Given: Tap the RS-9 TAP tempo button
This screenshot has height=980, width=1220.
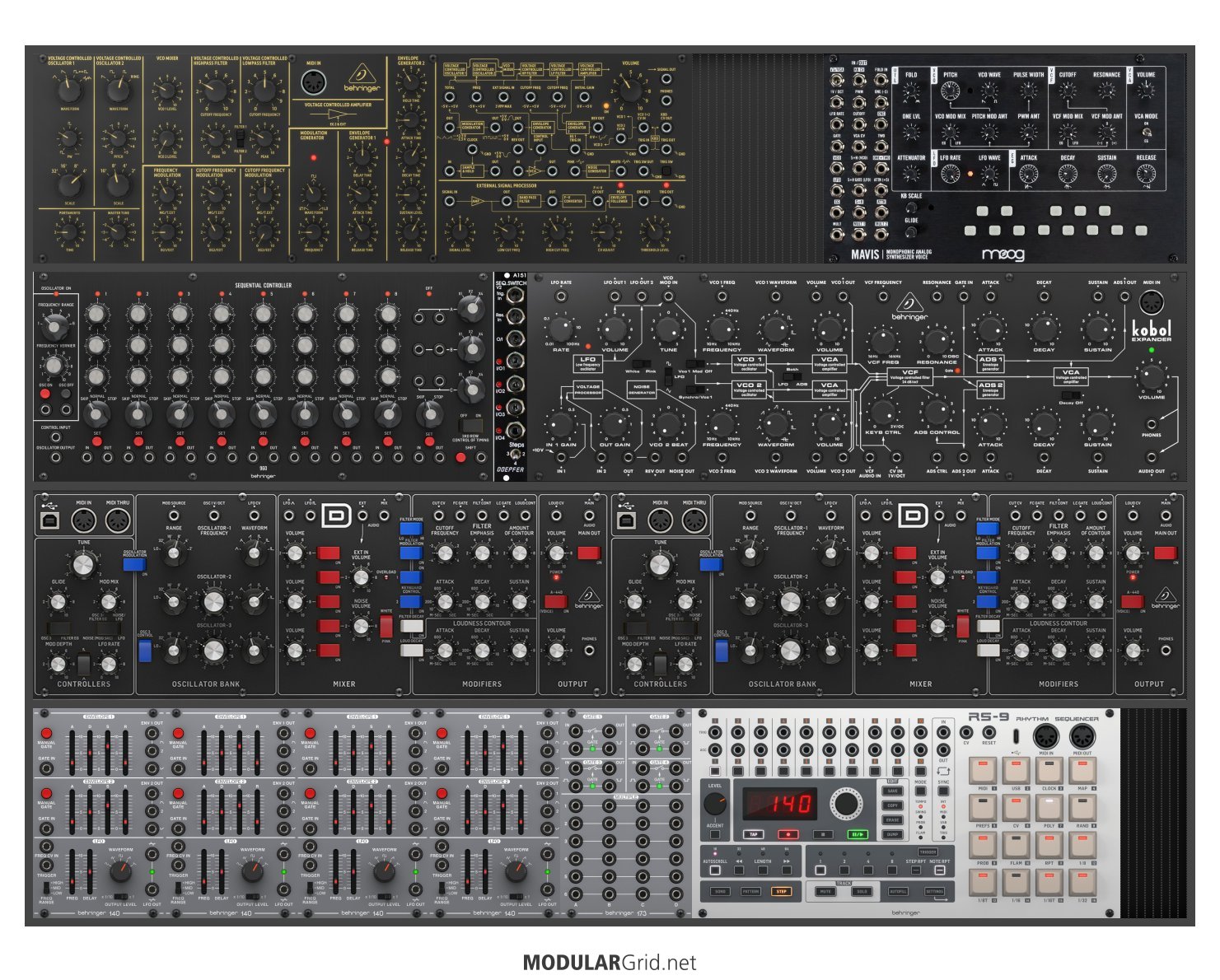Looking at the screenshot, I should (x=753, y=834).
